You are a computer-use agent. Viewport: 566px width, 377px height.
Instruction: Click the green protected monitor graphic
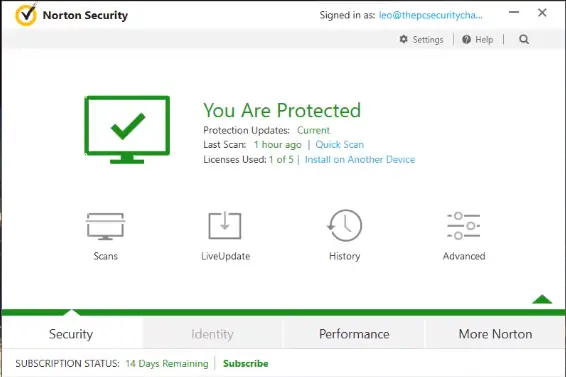[127, 129]
